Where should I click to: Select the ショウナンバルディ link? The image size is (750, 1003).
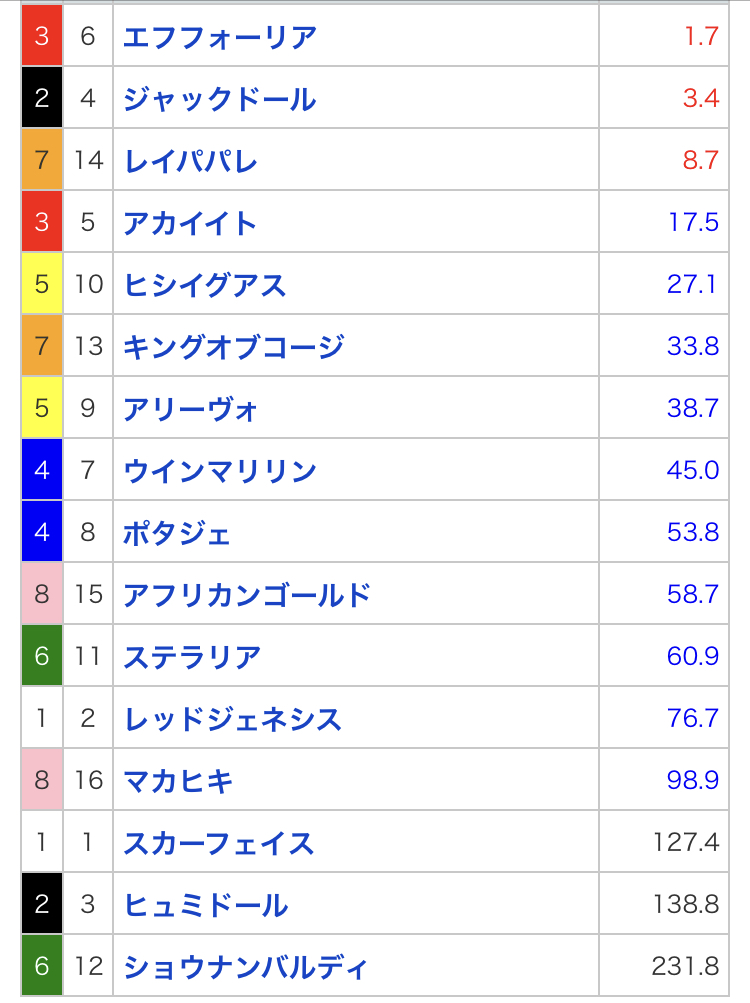tap(246, 966)
